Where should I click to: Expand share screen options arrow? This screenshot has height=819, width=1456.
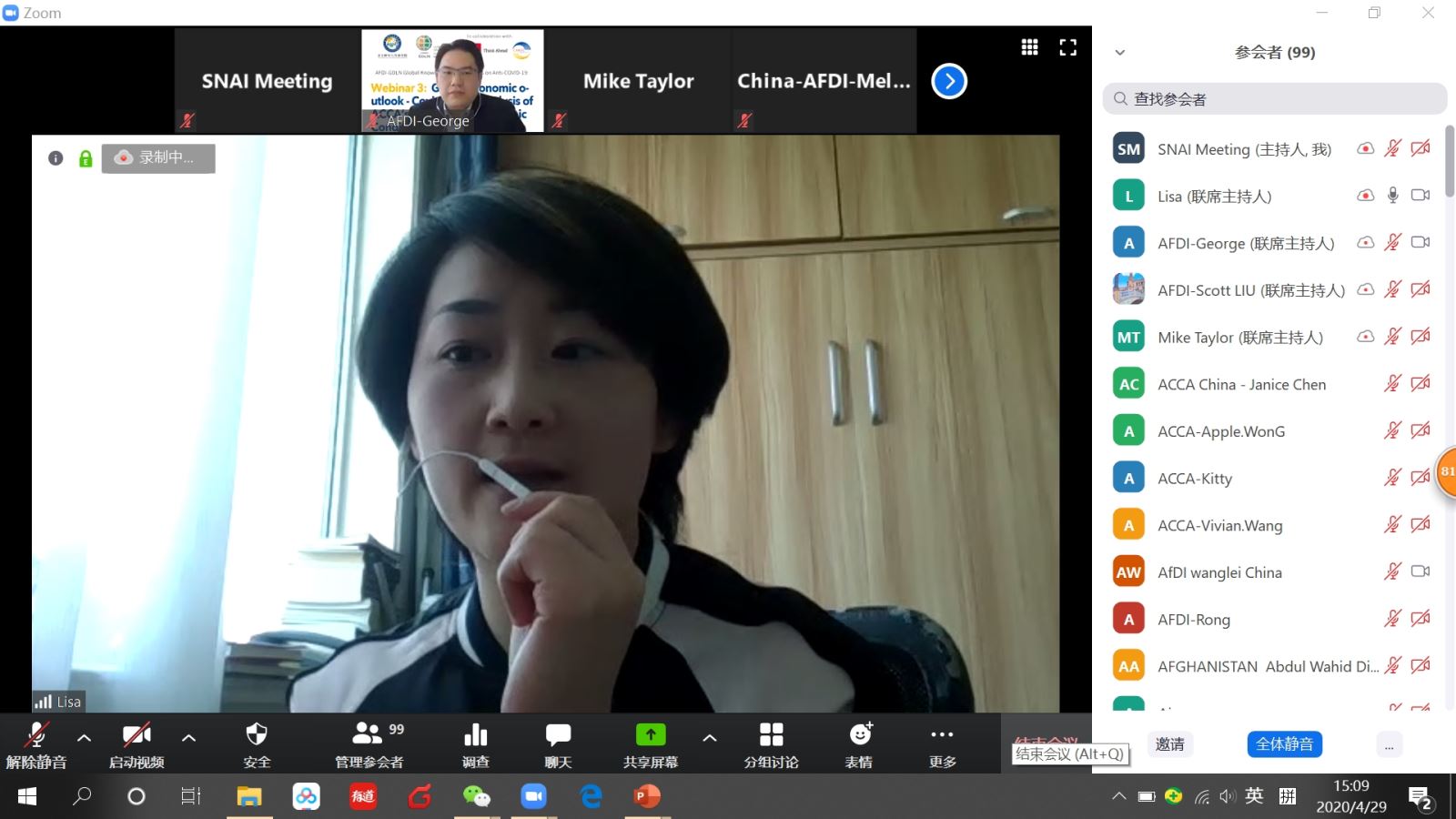click(710, 738)
